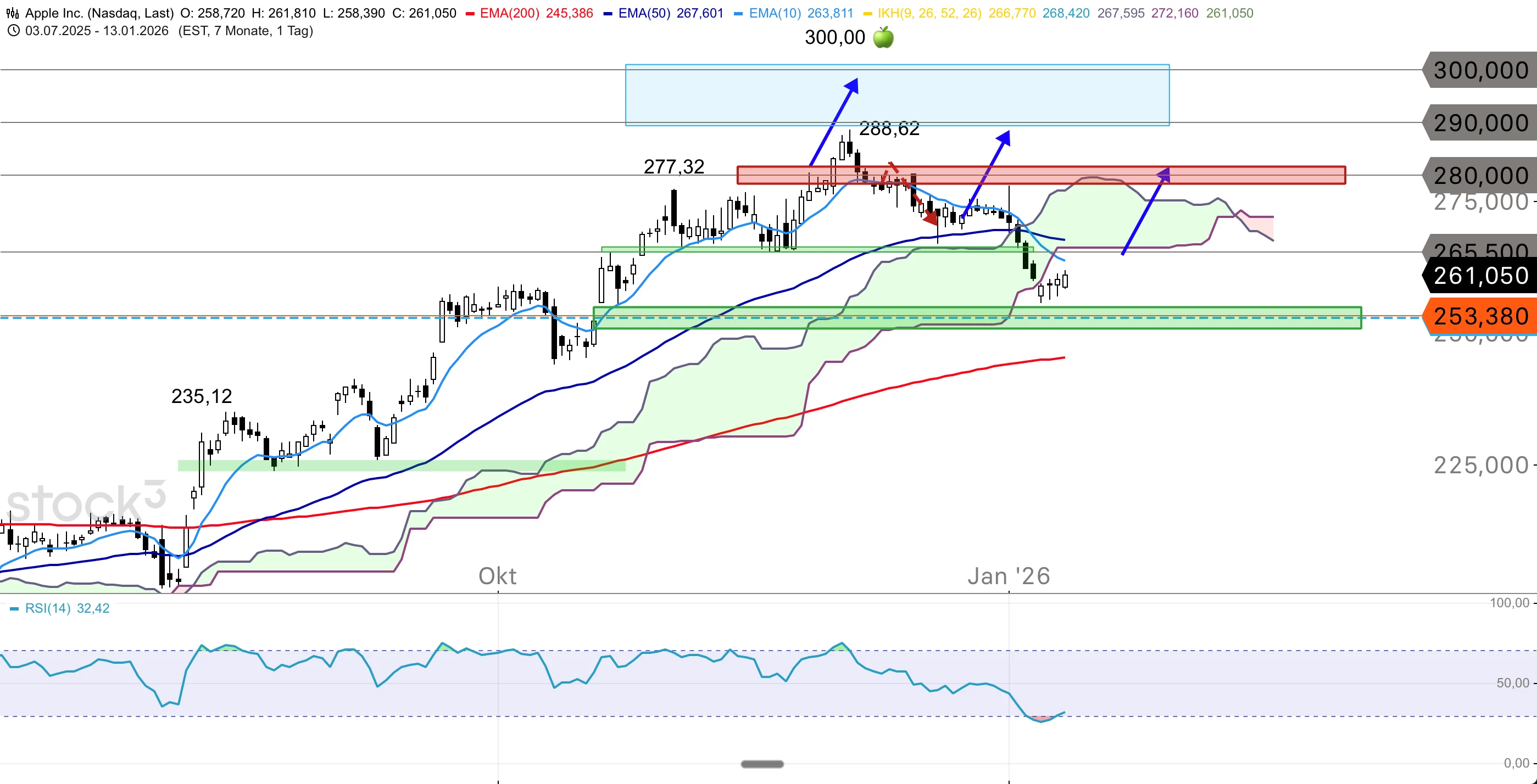This screenshot has height=784, width=1537.
Task: Select the gray 300,000 price level tag
Action: coord(1480,70)
